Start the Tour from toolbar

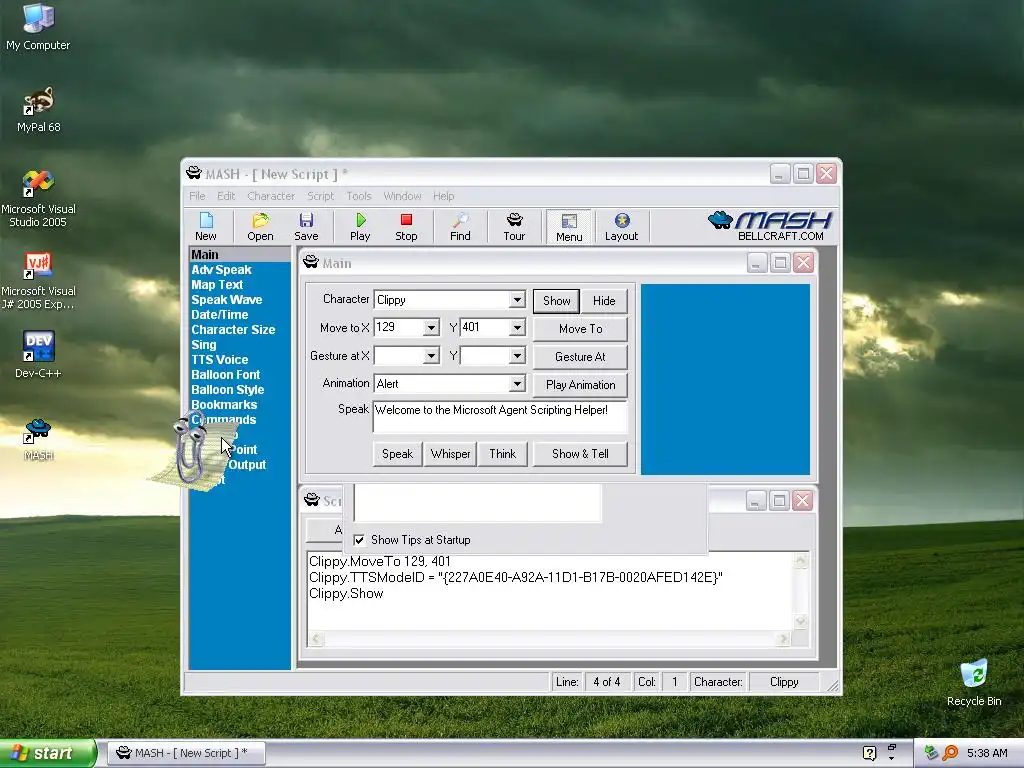tap(514, 227)
